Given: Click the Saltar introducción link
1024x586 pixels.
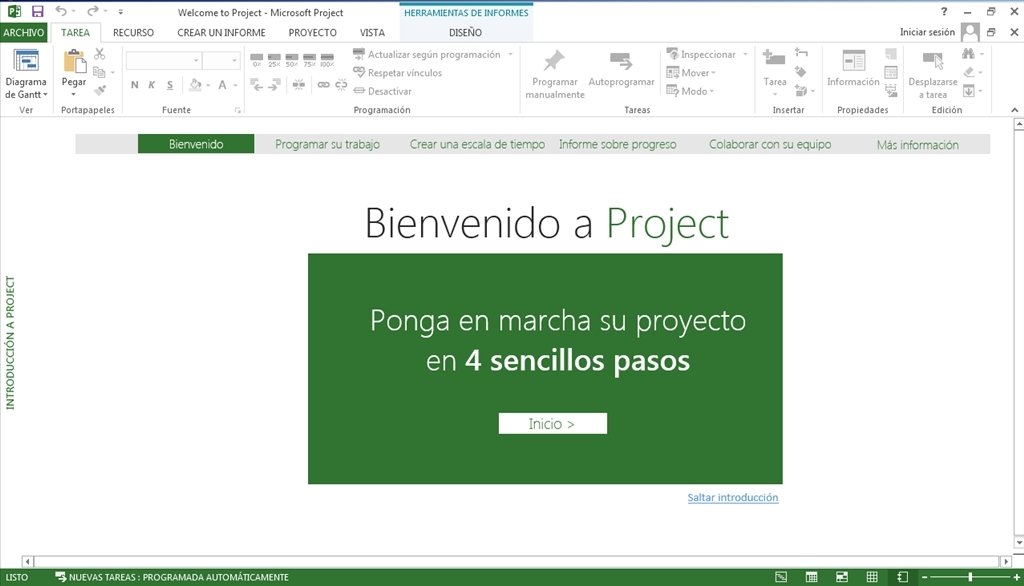Looking at the screenshot, I should (x=734, y=496).
